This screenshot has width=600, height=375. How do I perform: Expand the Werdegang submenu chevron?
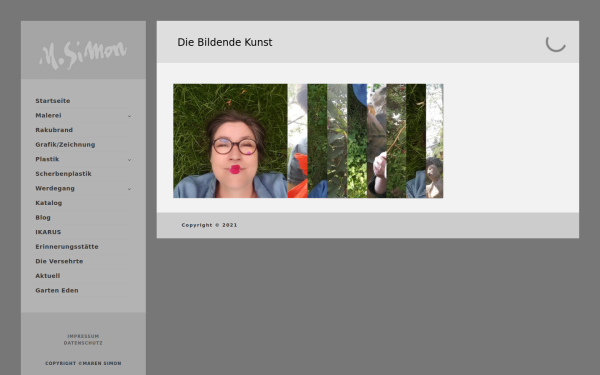click(129, 189)
